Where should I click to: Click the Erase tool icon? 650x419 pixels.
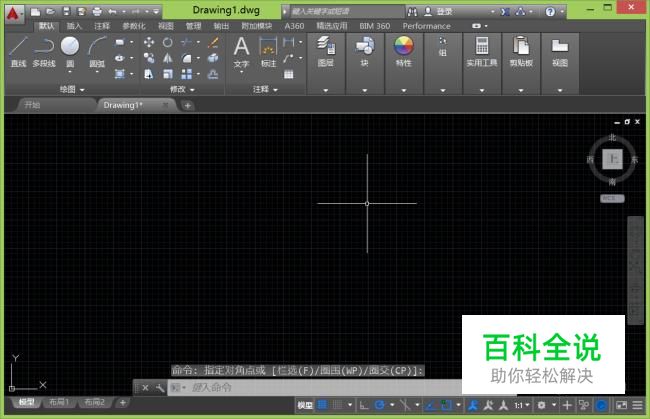(213, 42)
